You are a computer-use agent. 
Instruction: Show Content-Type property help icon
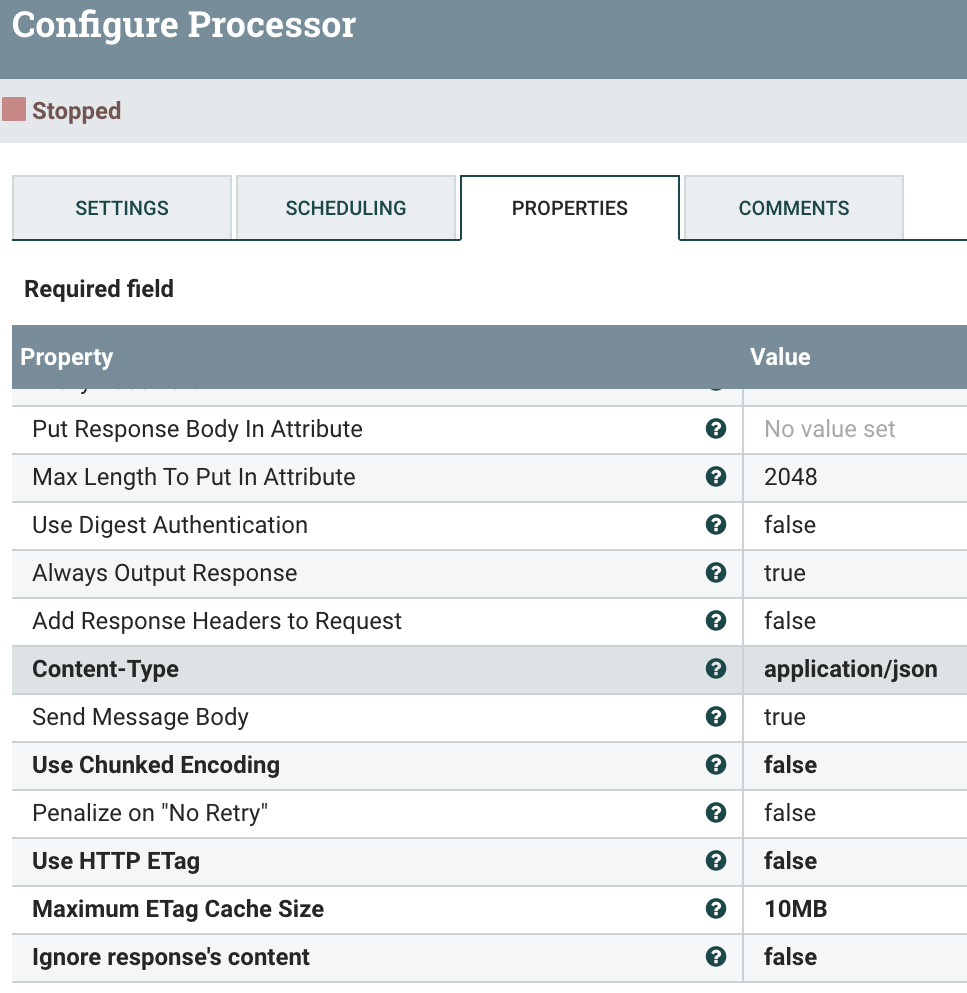coord(715,669)
